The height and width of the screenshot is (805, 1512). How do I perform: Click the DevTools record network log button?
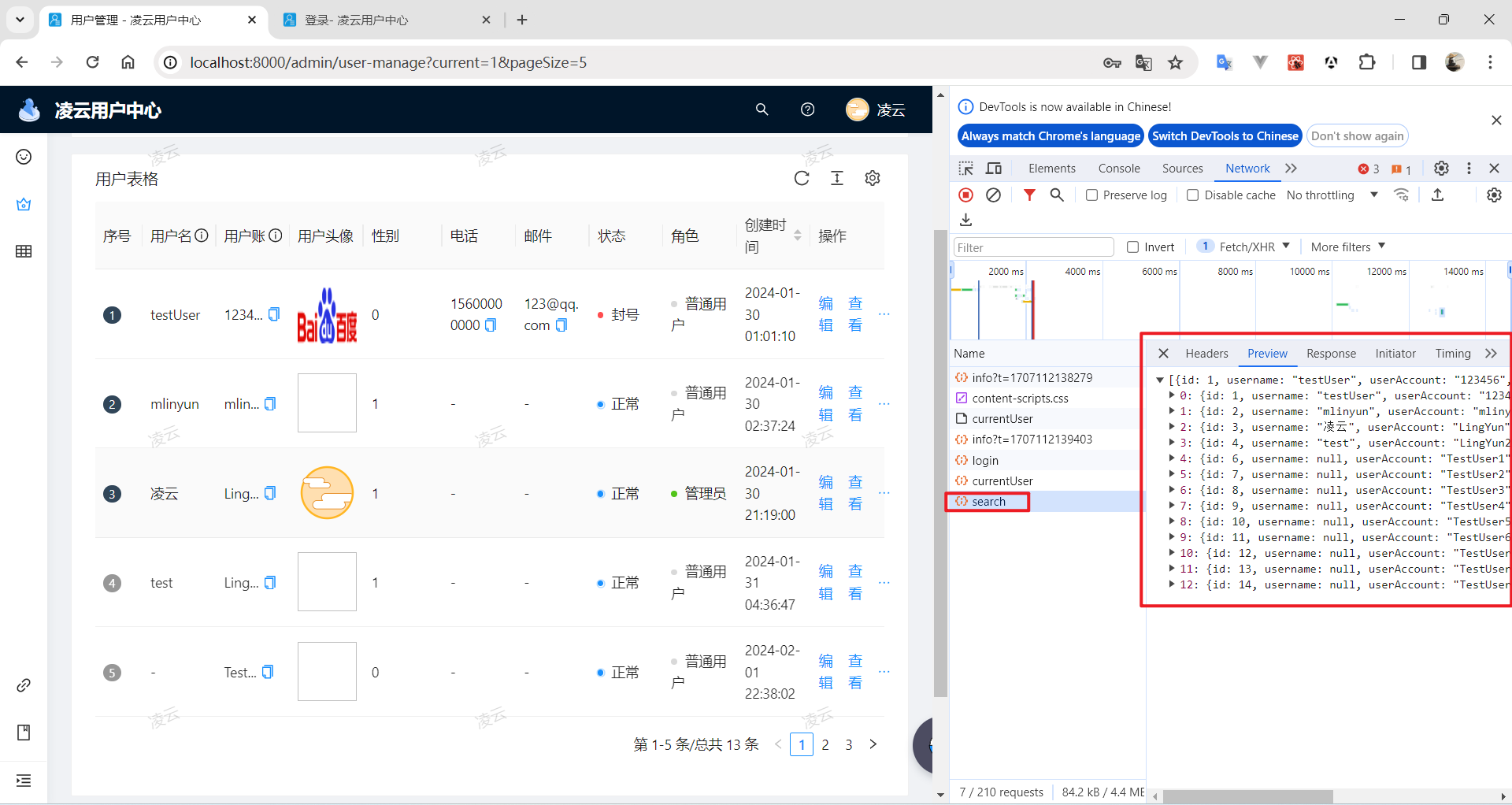[x=966, y=195]
